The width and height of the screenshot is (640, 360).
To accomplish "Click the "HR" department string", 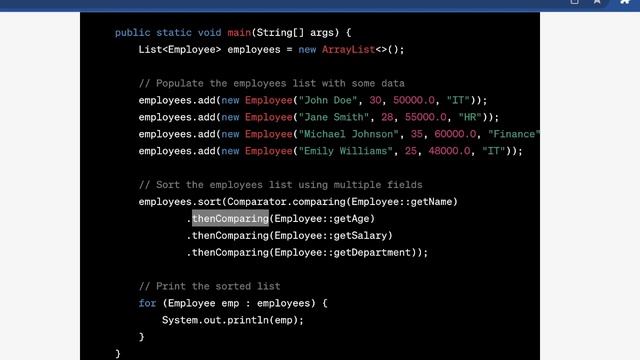I will coord(470,117).
